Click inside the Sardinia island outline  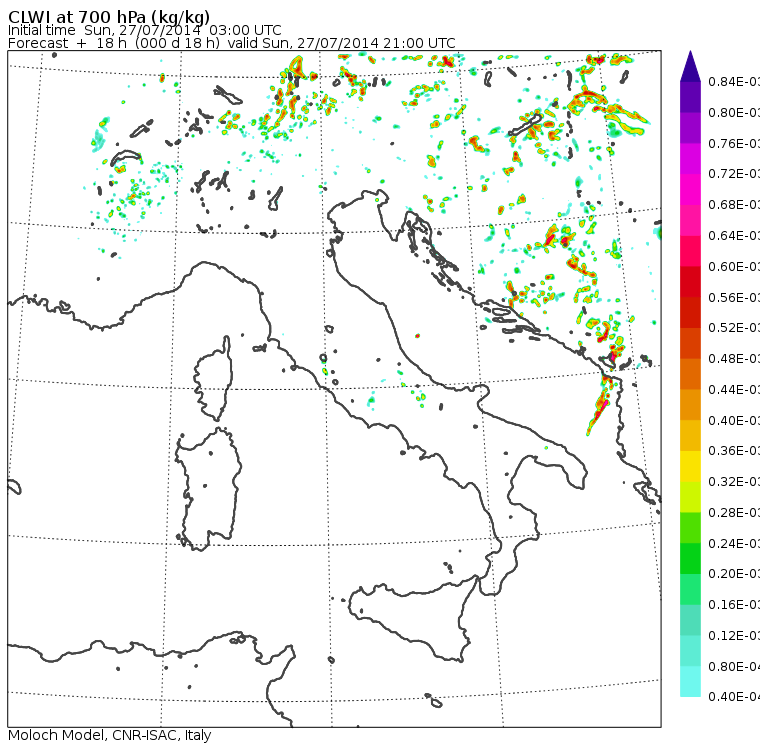tap(208, 490)
